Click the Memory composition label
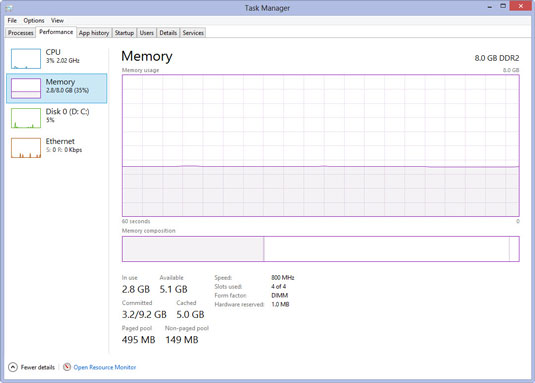This screenshot has height=383, width=535. pyautogui.click(x=148, y=231)
